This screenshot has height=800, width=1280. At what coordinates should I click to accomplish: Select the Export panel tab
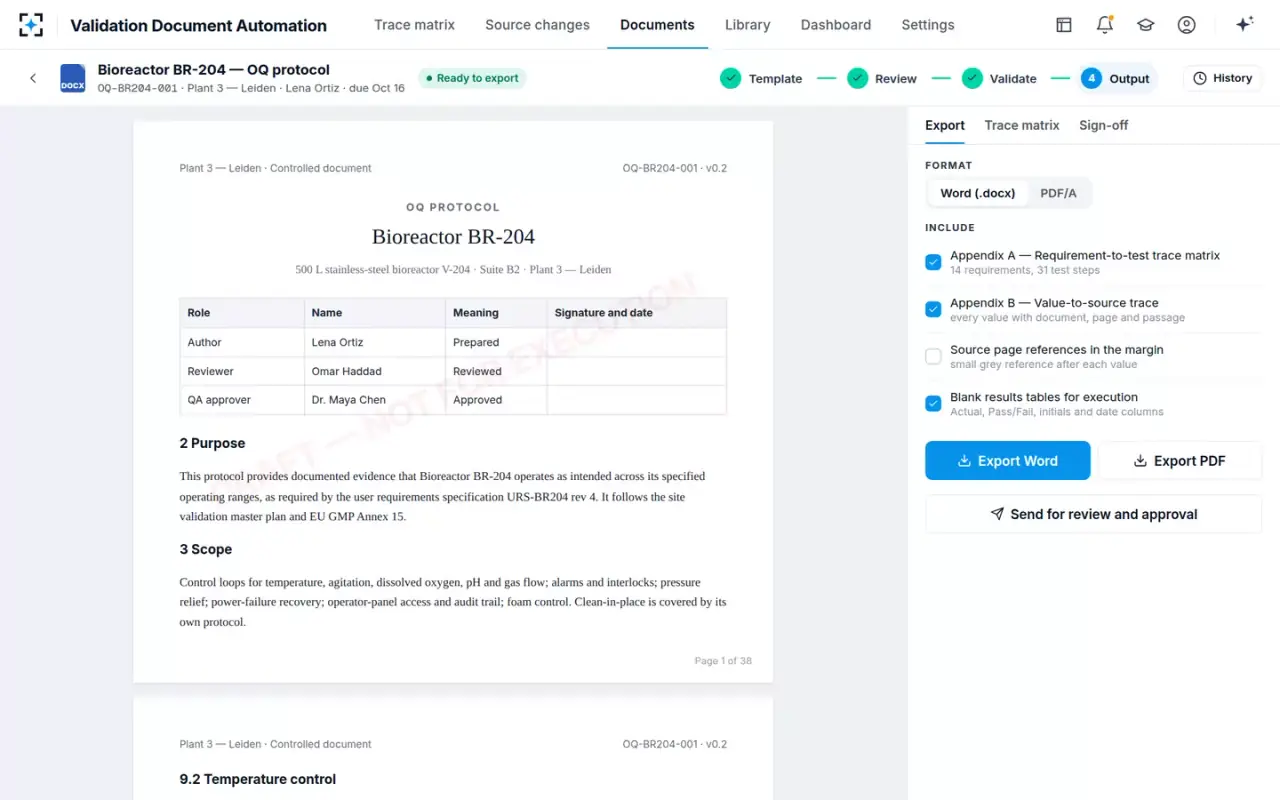pos(945,125)
